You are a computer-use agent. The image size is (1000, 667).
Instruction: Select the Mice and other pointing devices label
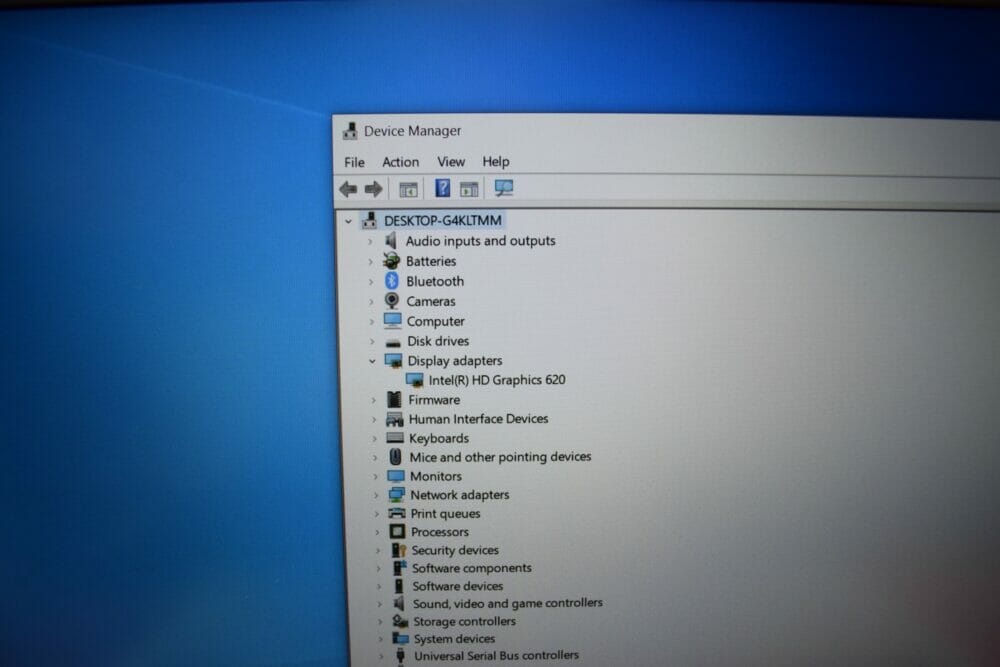click(500, 457)
